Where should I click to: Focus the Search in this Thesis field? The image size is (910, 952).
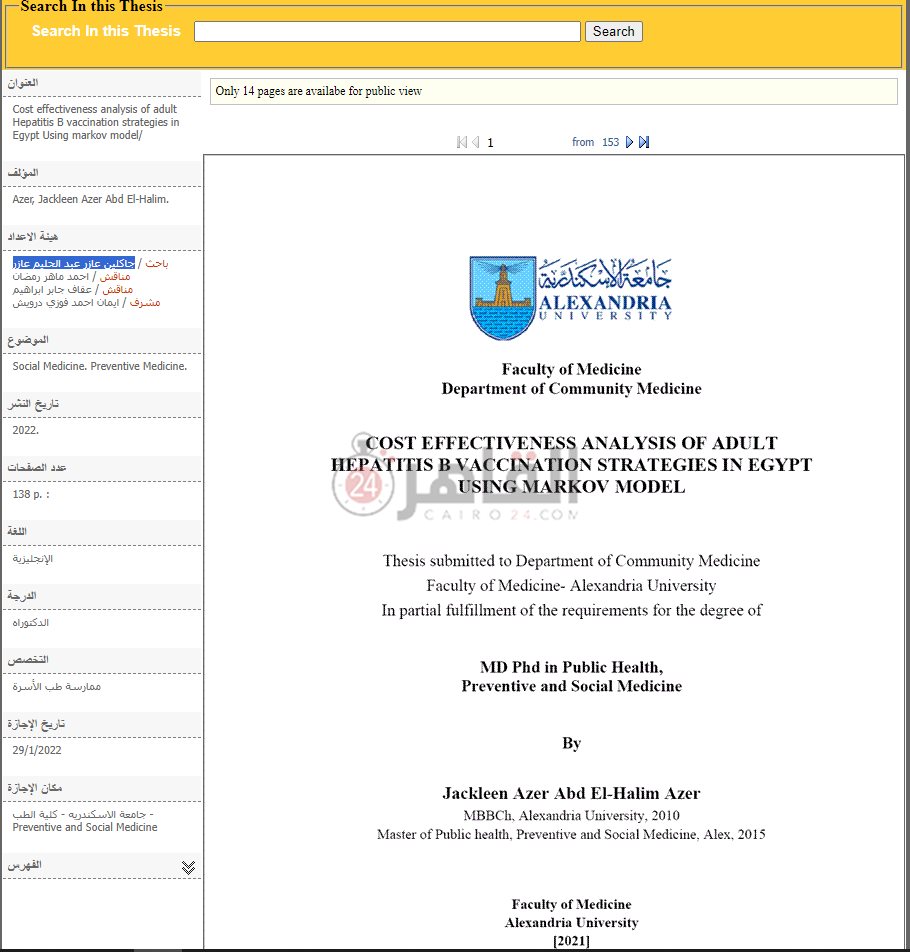pos(387,32)
